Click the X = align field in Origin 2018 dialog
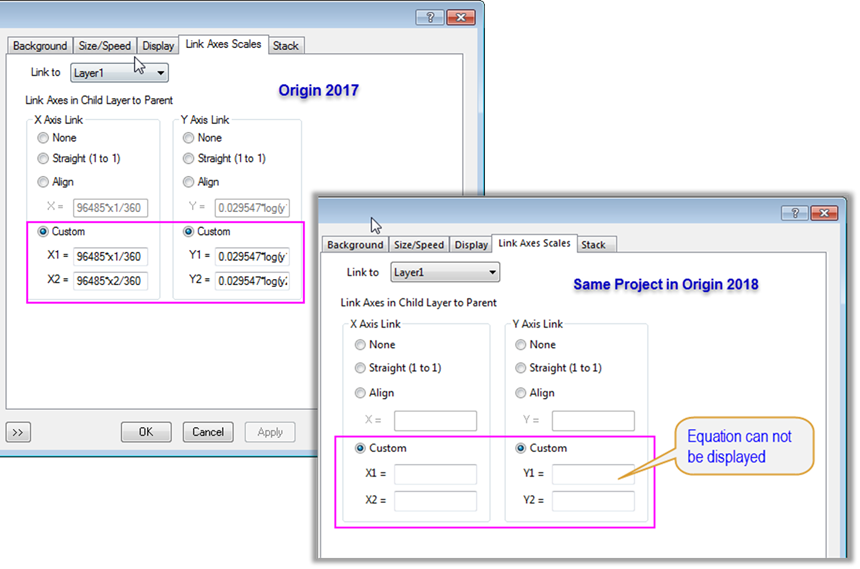860x569 pixels. pyautogui.click(x=435, y=421)
